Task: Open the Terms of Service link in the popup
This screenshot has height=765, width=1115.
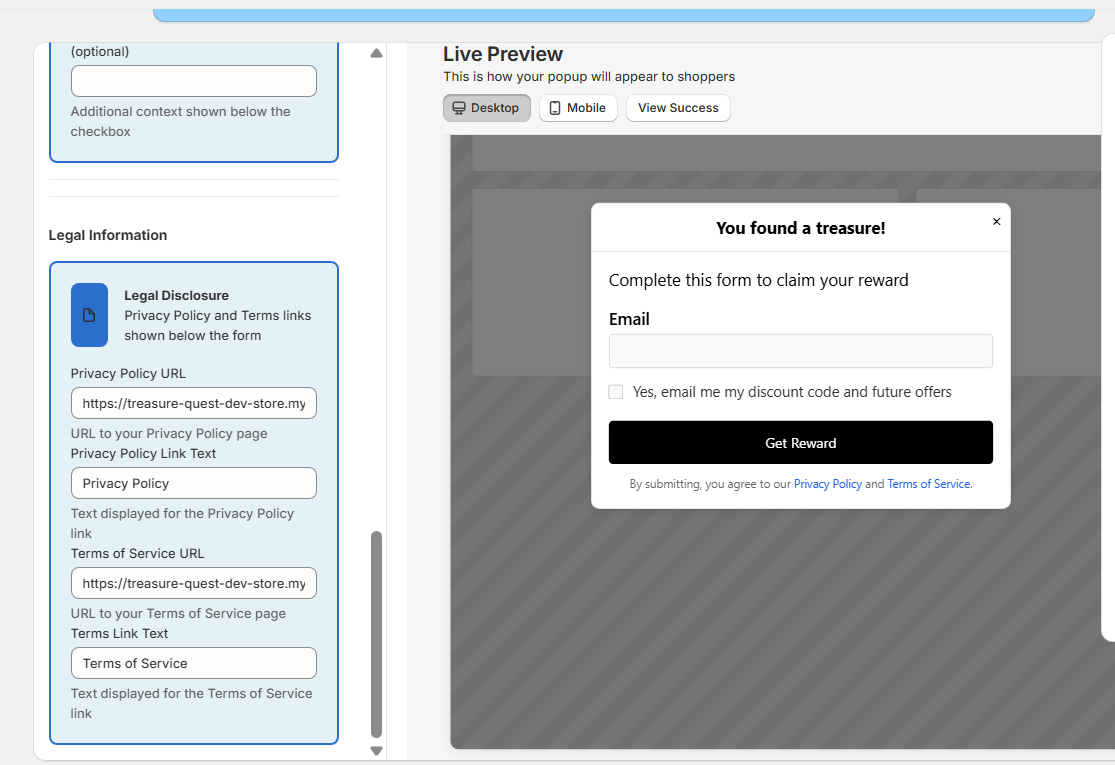Action: [928, 483]
